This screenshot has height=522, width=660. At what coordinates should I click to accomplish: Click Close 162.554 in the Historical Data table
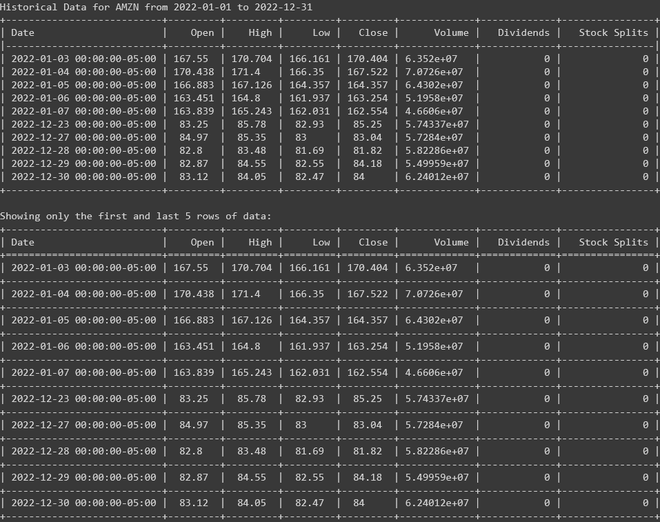click(367, 111)
